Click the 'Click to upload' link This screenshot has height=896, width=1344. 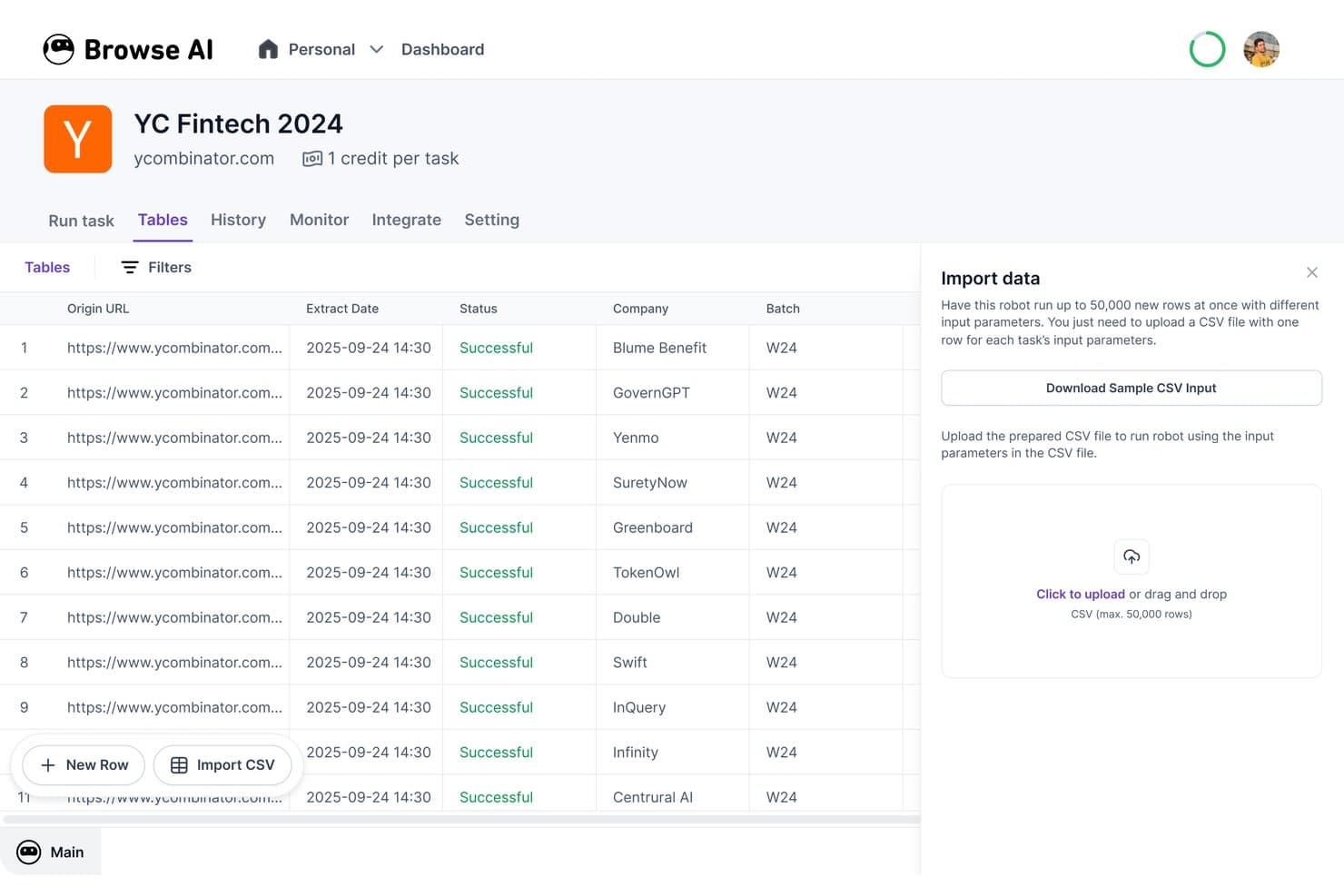pyautogui.click(x=1081, y=594)
